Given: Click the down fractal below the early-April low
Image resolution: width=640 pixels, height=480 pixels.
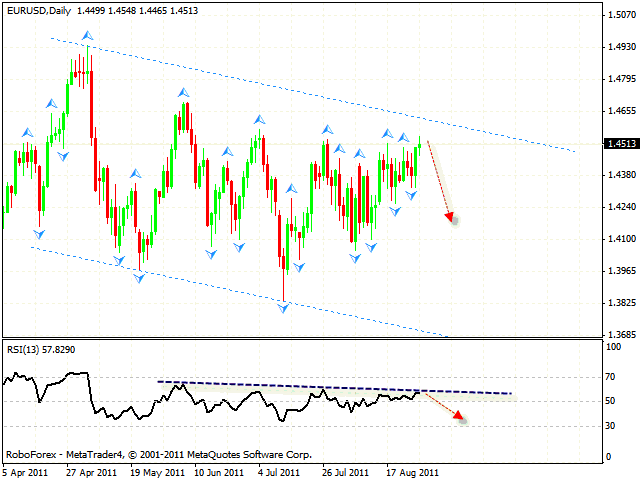Looking at the screenshot, I should [x=39, y=234].
